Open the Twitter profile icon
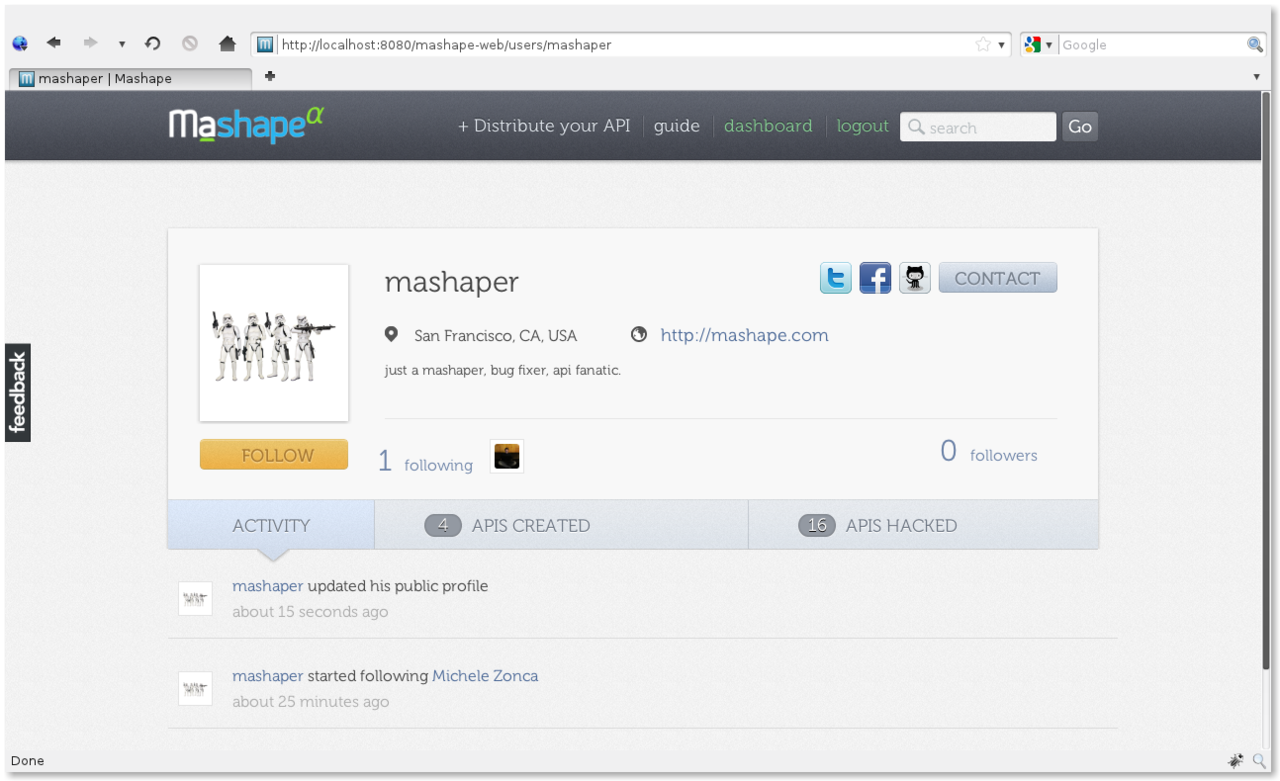The image size is (1280, 781). [x=836, y=278]
